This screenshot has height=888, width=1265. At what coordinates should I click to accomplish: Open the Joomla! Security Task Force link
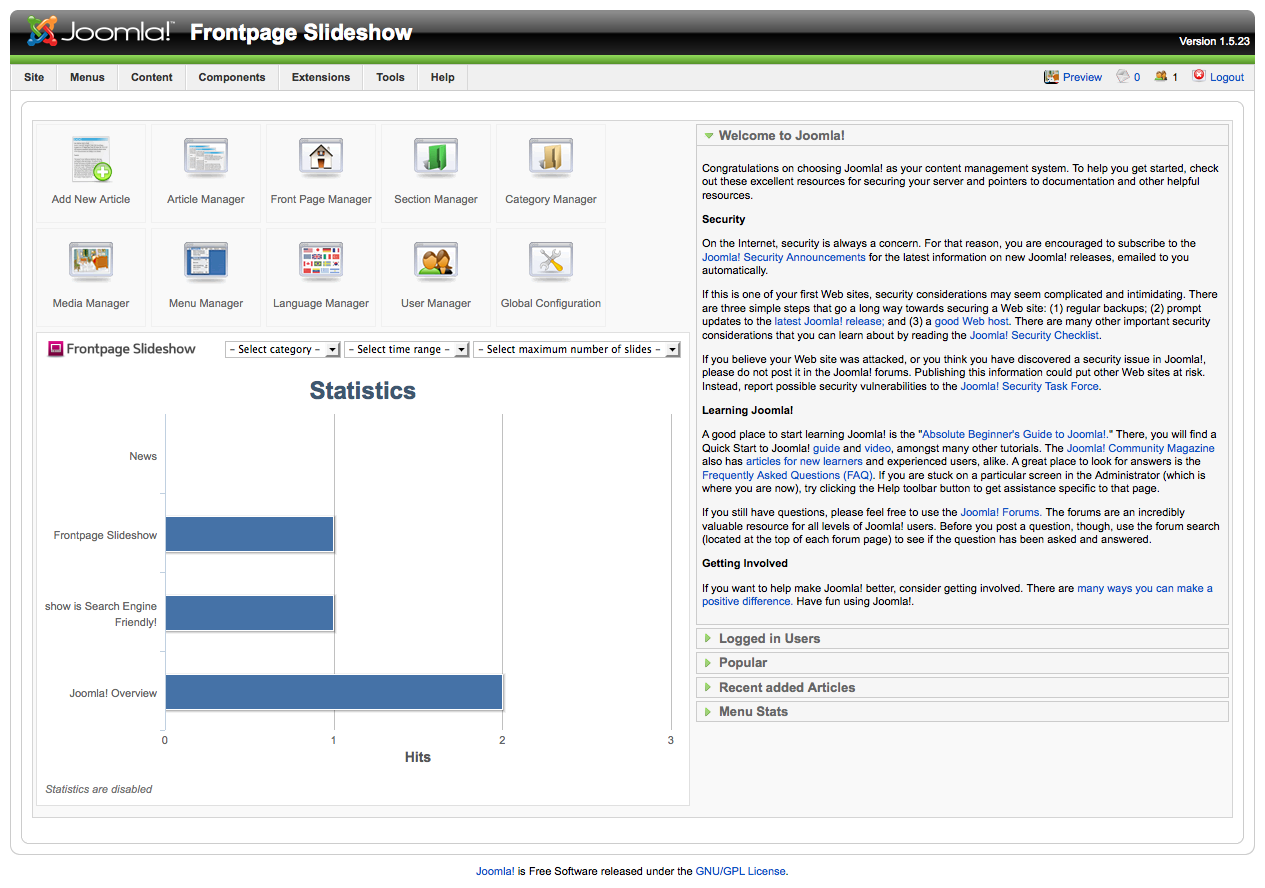(x=1030, y=386)
